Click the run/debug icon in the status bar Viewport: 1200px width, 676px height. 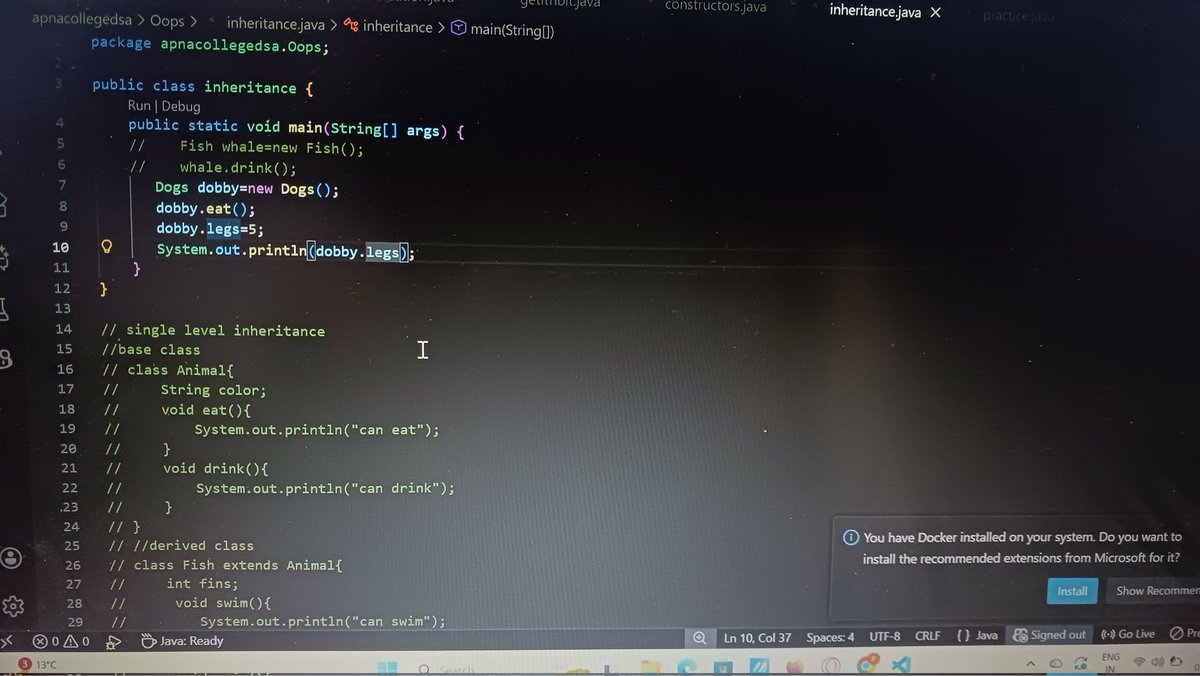tap(114, 642)
